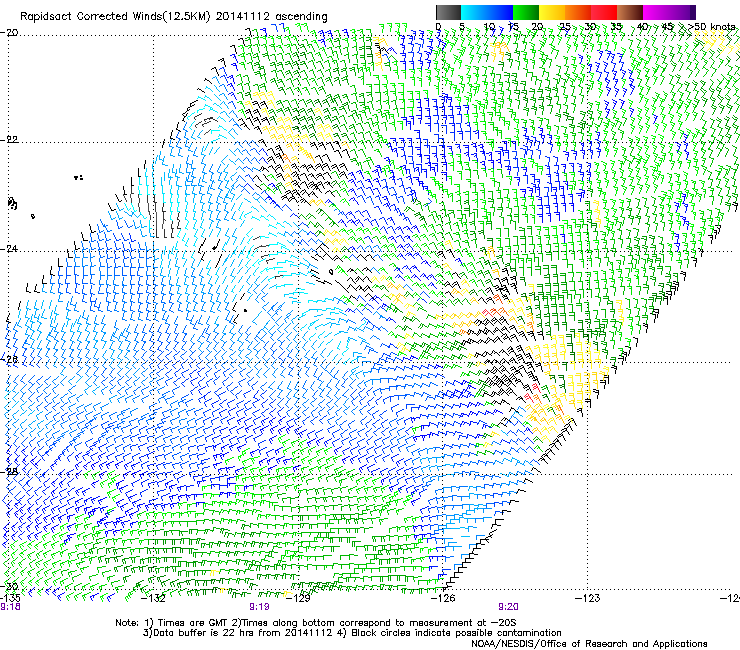740x650 pixels.
Task: Click the latitude label '-20'
Action: (9, 33)
